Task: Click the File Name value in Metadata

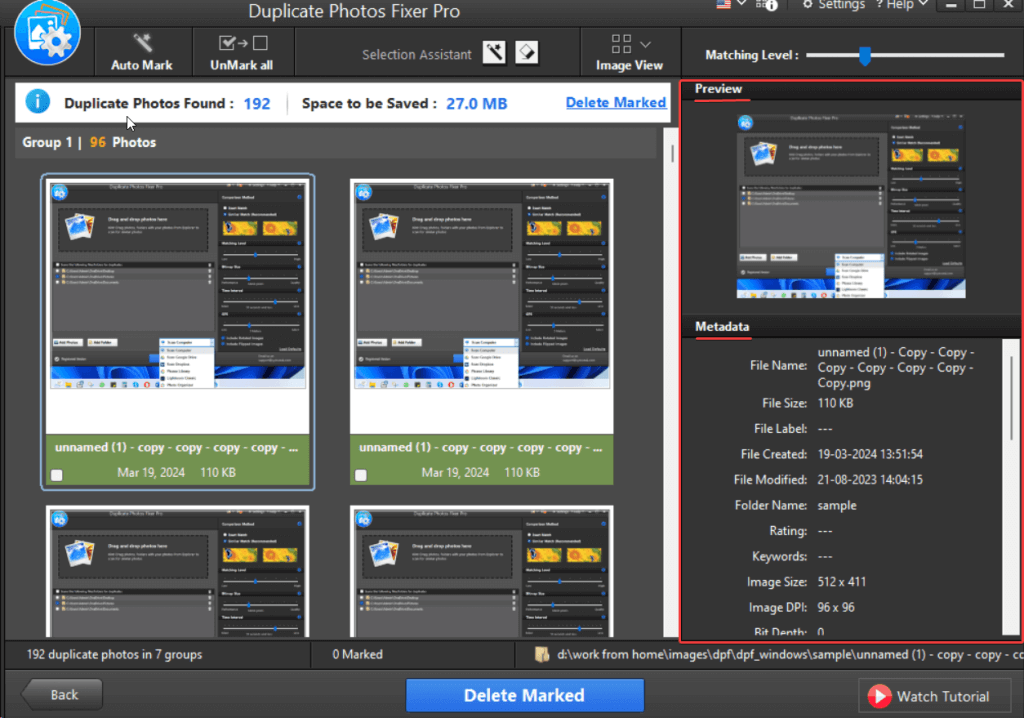Action: tap(896, 367)
